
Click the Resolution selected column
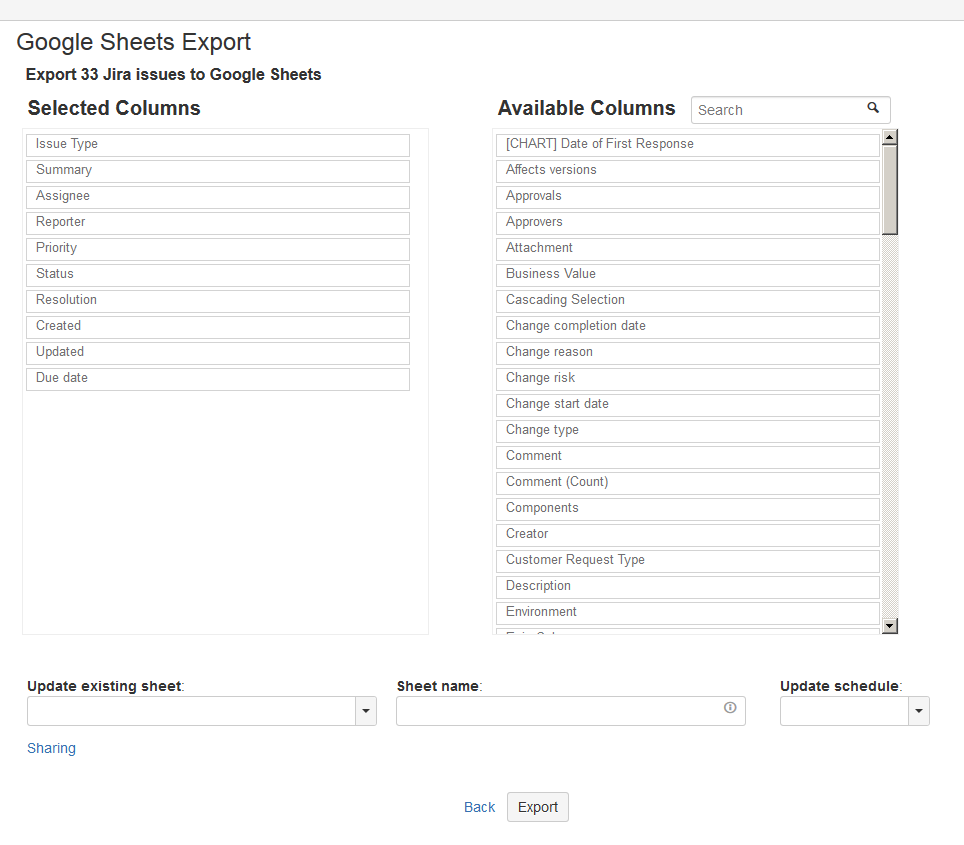[217, 301]
